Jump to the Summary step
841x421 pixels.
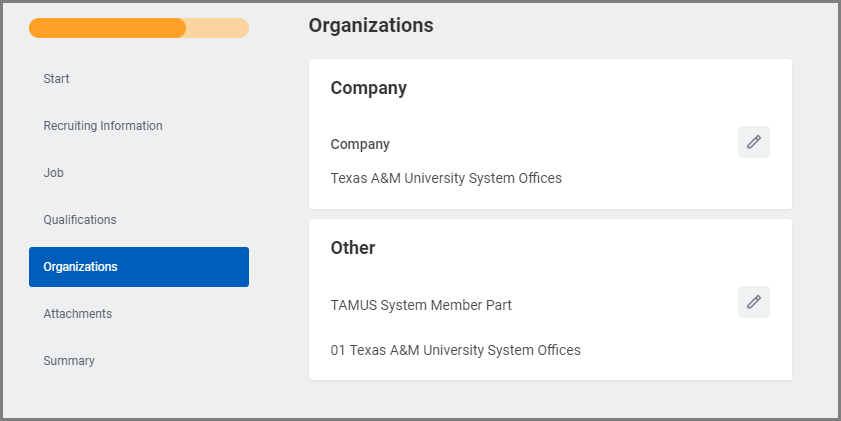tap(69, 361)
